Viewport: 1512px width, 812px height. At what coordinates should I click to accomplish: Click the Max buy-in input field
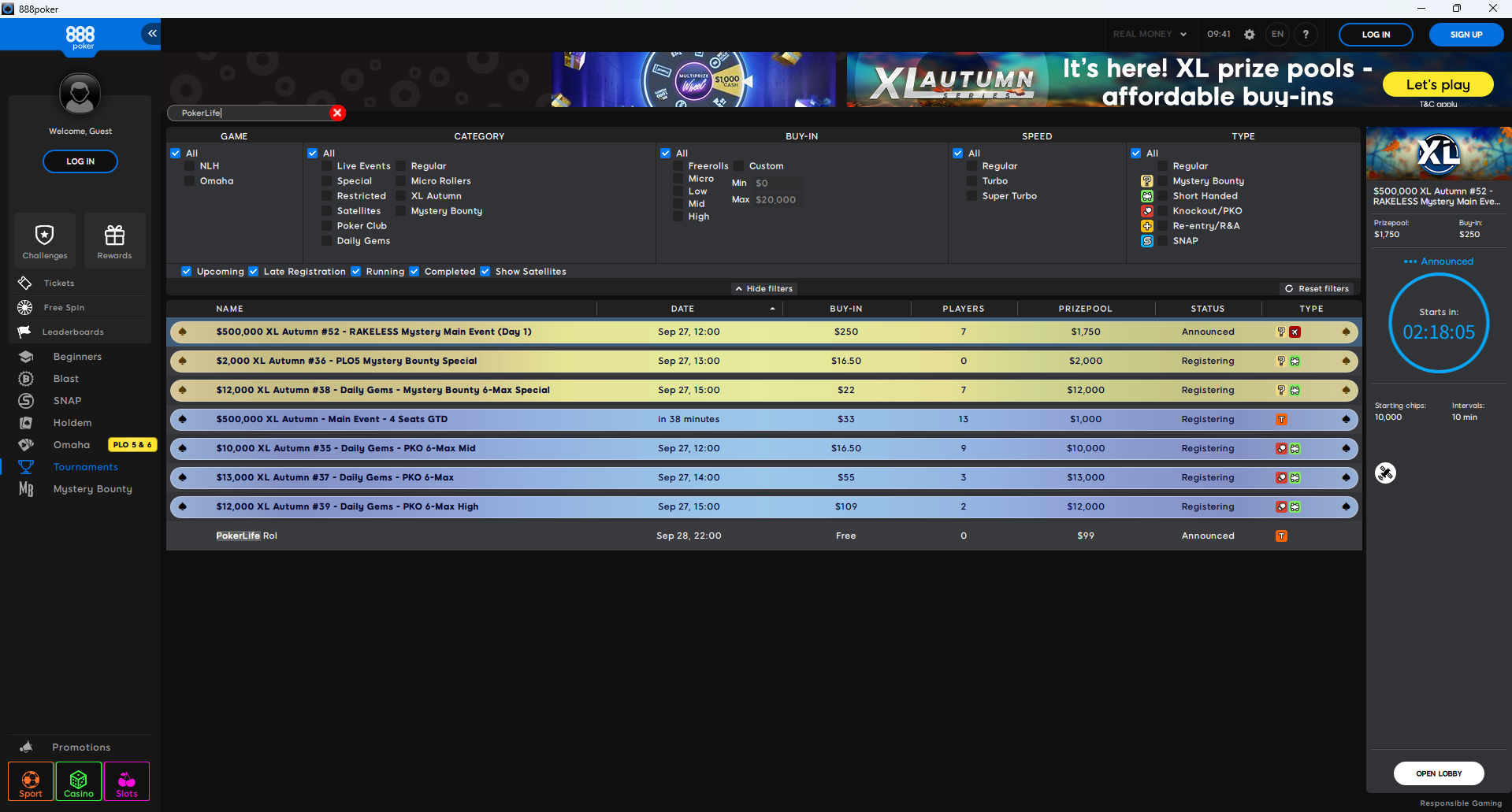point(777,200)
